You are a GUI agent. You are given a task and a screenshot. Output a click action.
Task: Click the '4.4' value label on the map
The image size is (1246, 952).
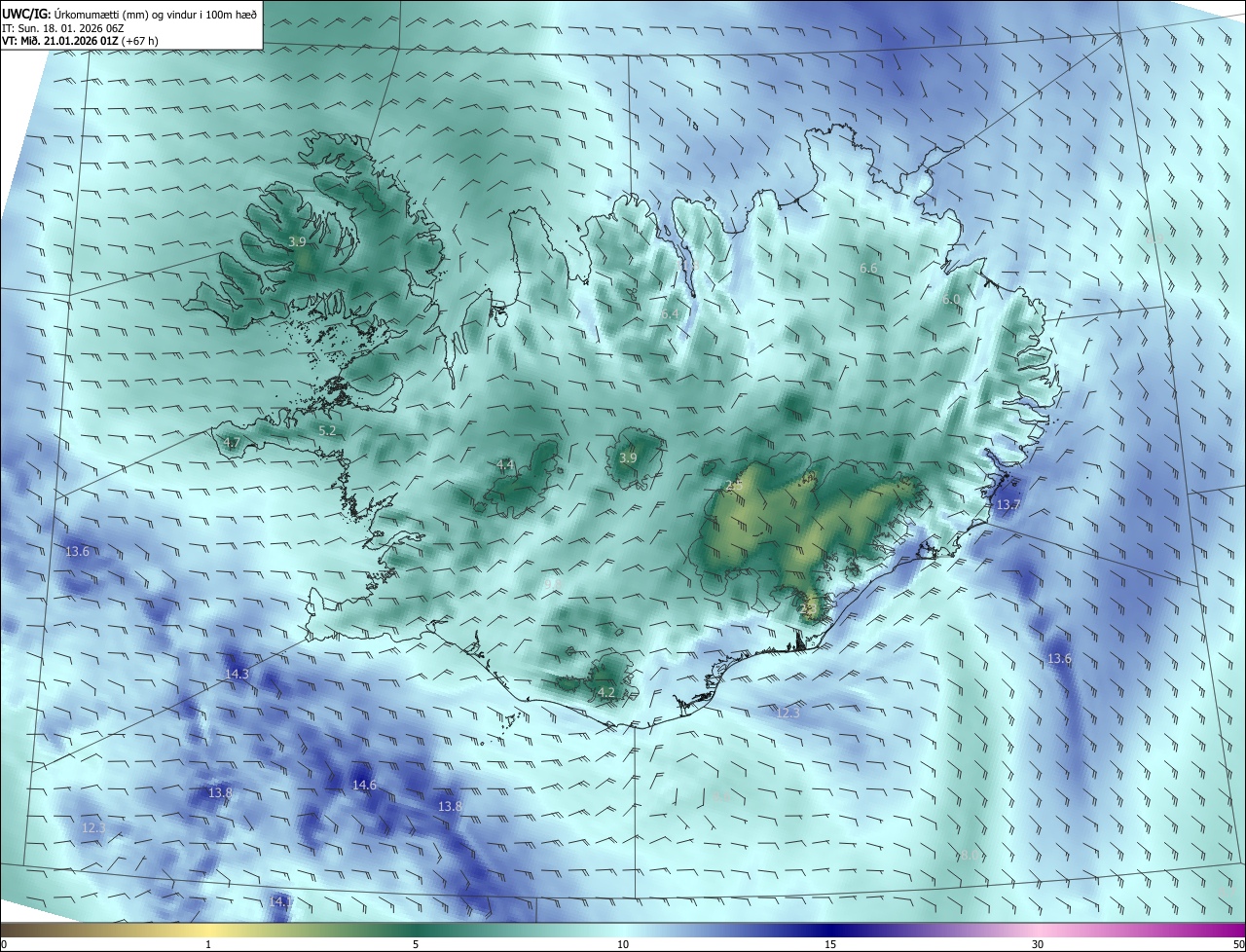point(505,464)
